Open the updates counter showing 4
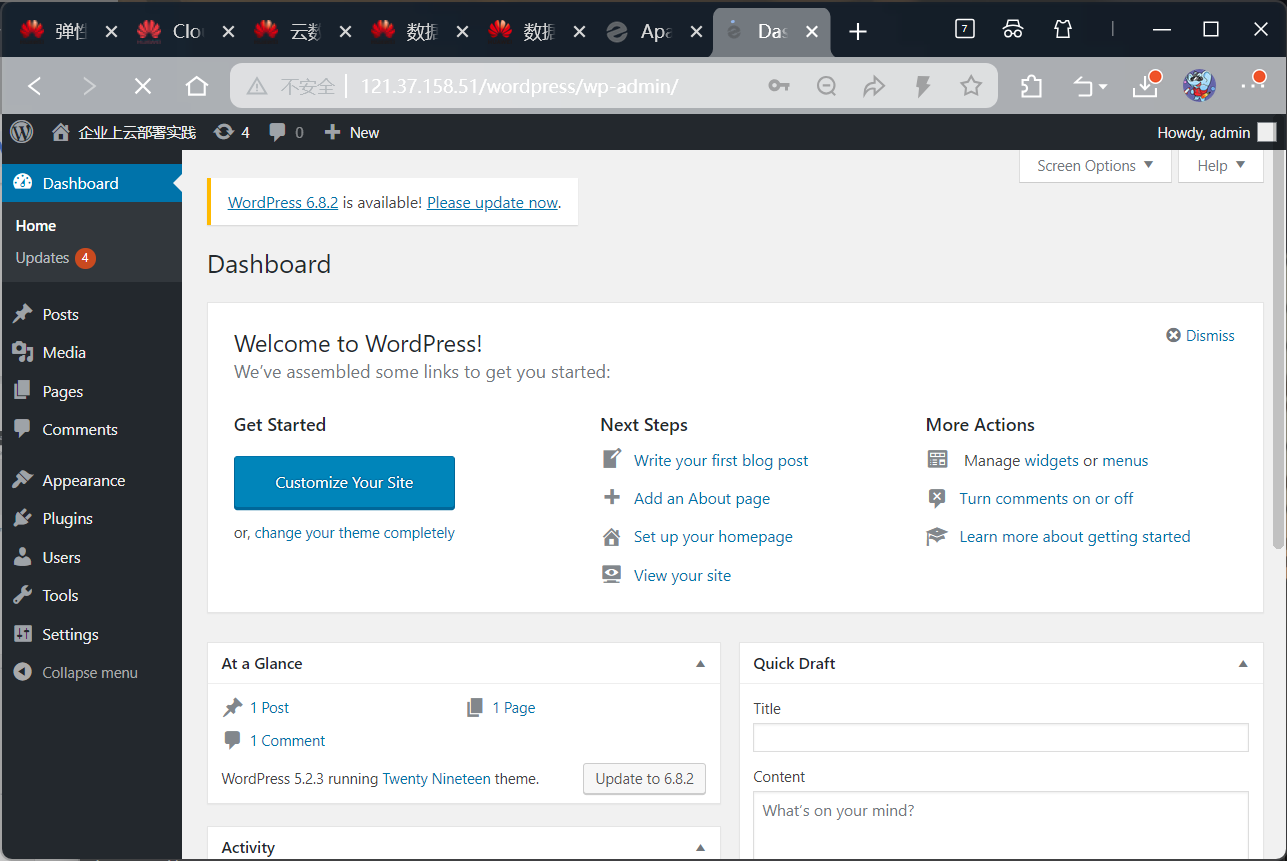Image resolution: width=1287 pixels, height=861 pixels. [x=232, y=132]
